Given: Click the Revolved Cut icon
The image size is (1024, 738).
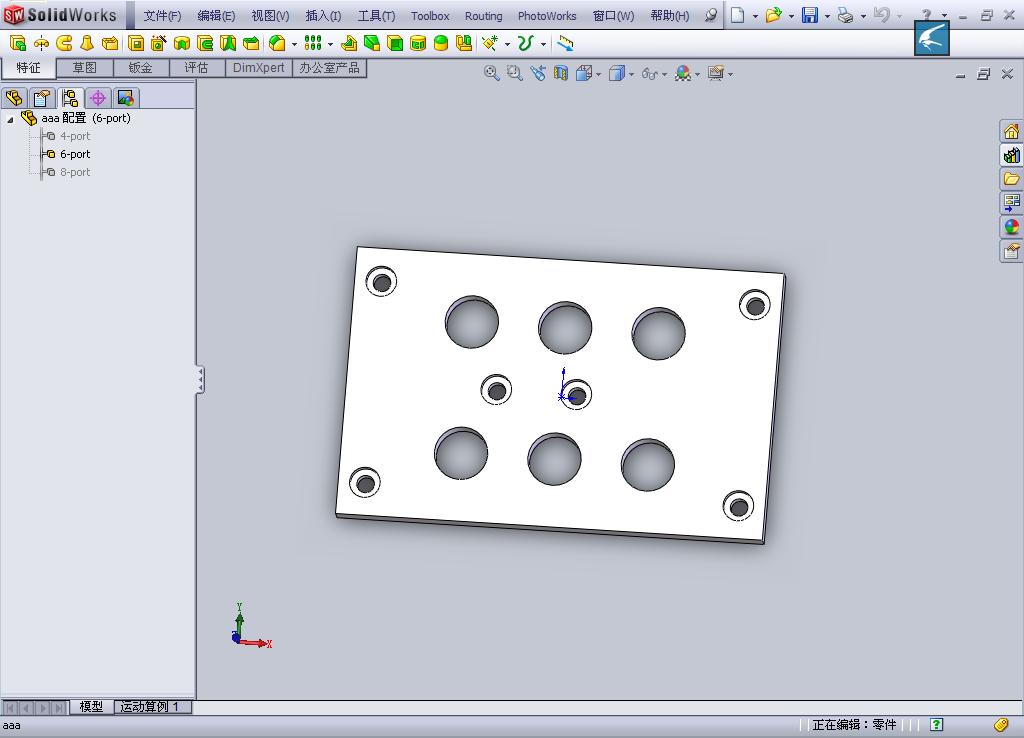Looking at the screenshot, I should (182, 44).
